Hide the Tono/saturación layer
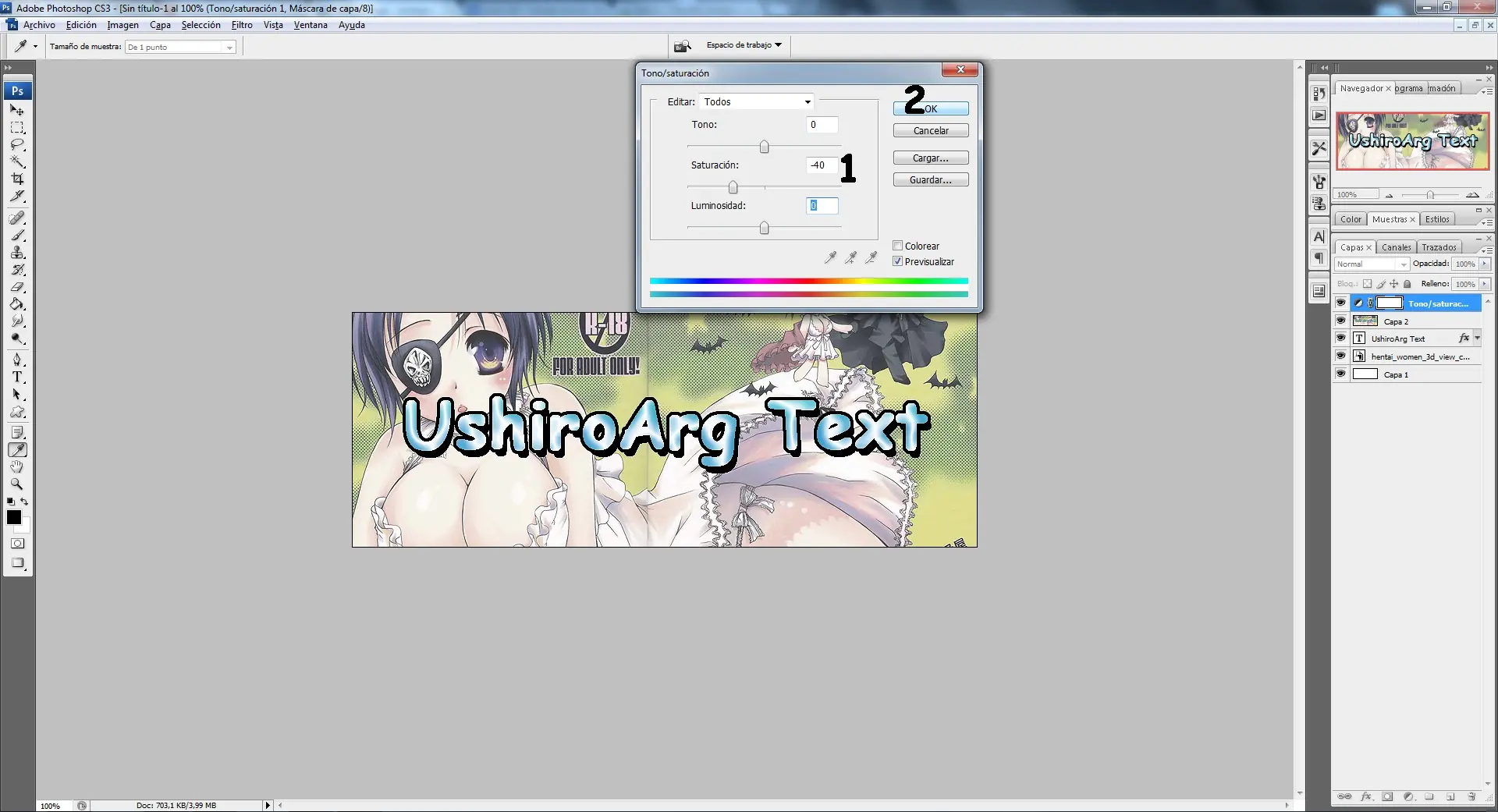Image resolution: width=1498 pixels, height=812 pixels. click(1340, 303)
